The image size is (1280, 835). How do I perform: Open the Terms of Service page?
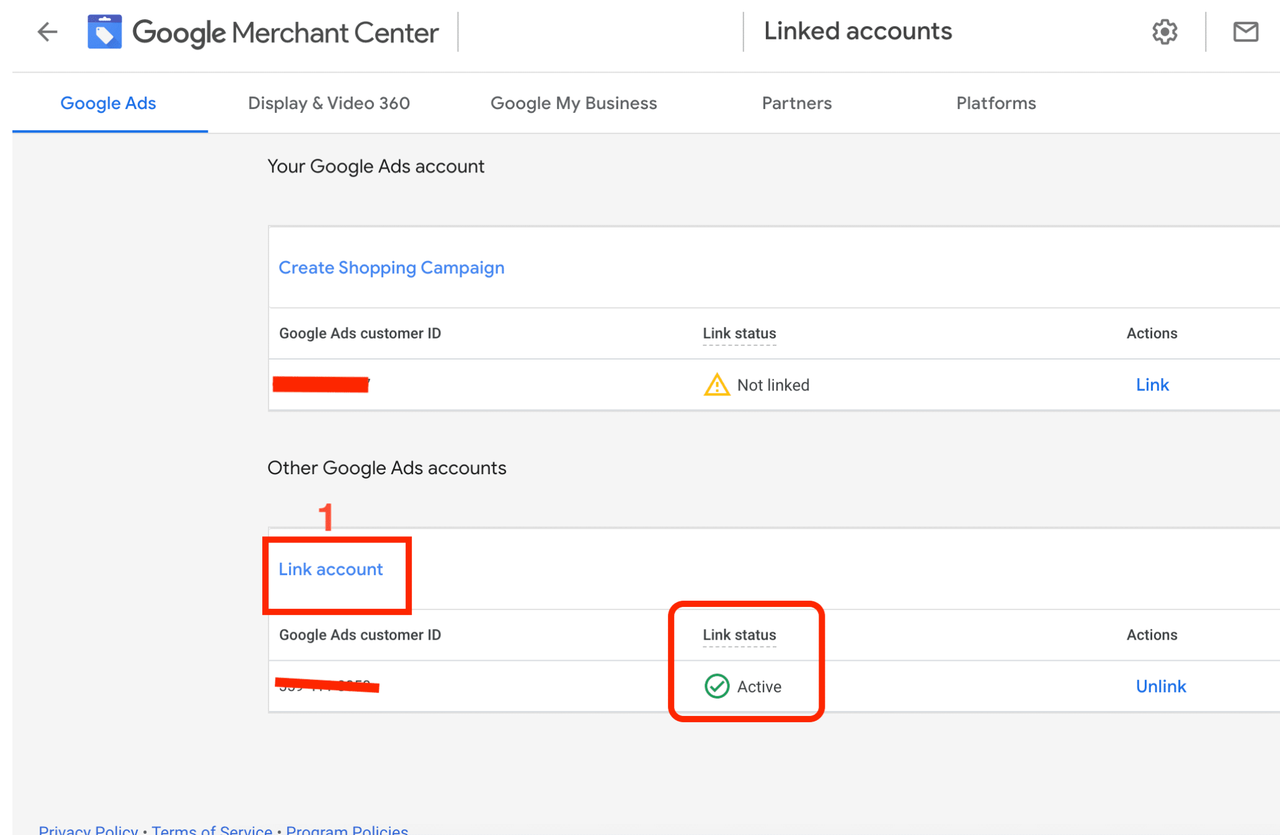tap(212, 830)
